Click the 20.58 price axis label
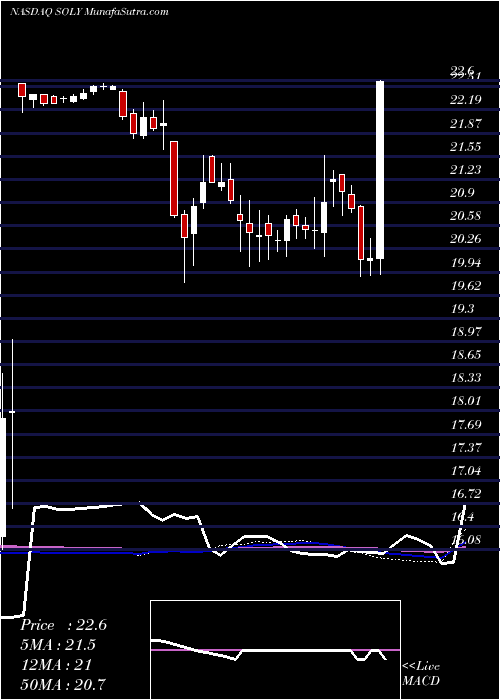Image resolution: width=500 pixels, height=700 pixels. click(x=466, y=216)
